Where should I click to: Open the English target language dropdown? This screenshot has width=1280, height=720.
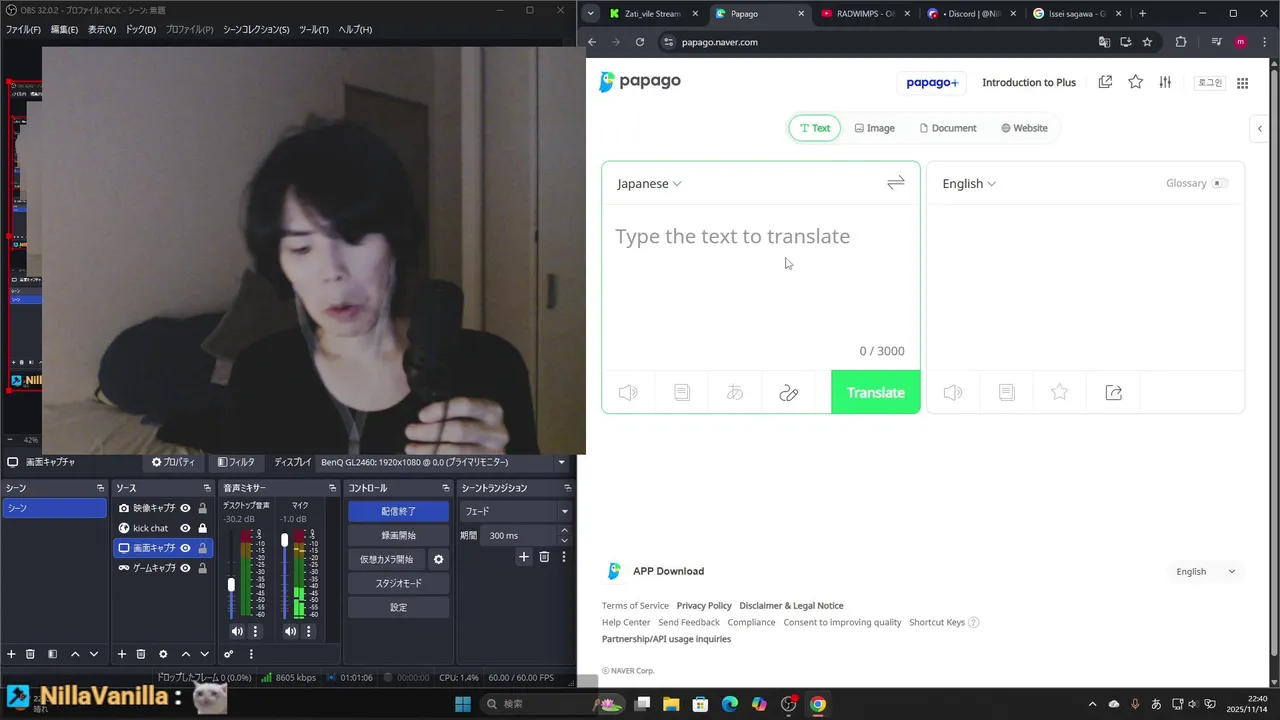point(969,183)
